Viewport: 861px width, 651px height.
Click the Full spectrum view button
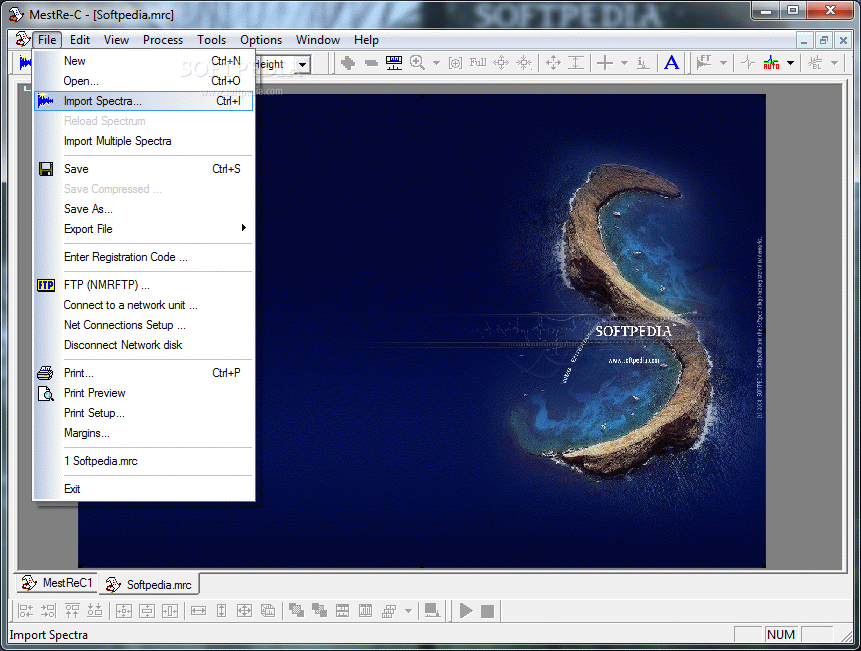pyautogui.click(x=478, y=63)
